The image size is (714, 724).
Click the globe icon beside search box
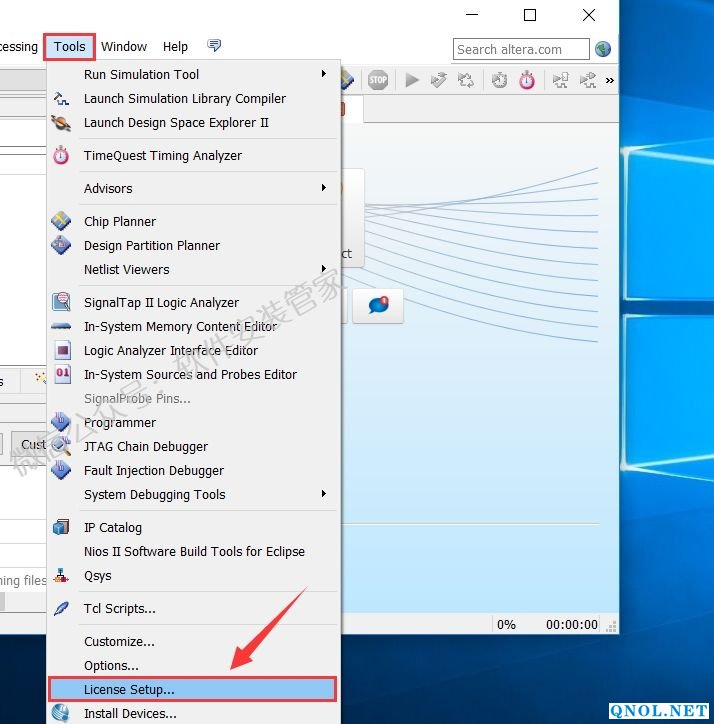tap(603, 49)
